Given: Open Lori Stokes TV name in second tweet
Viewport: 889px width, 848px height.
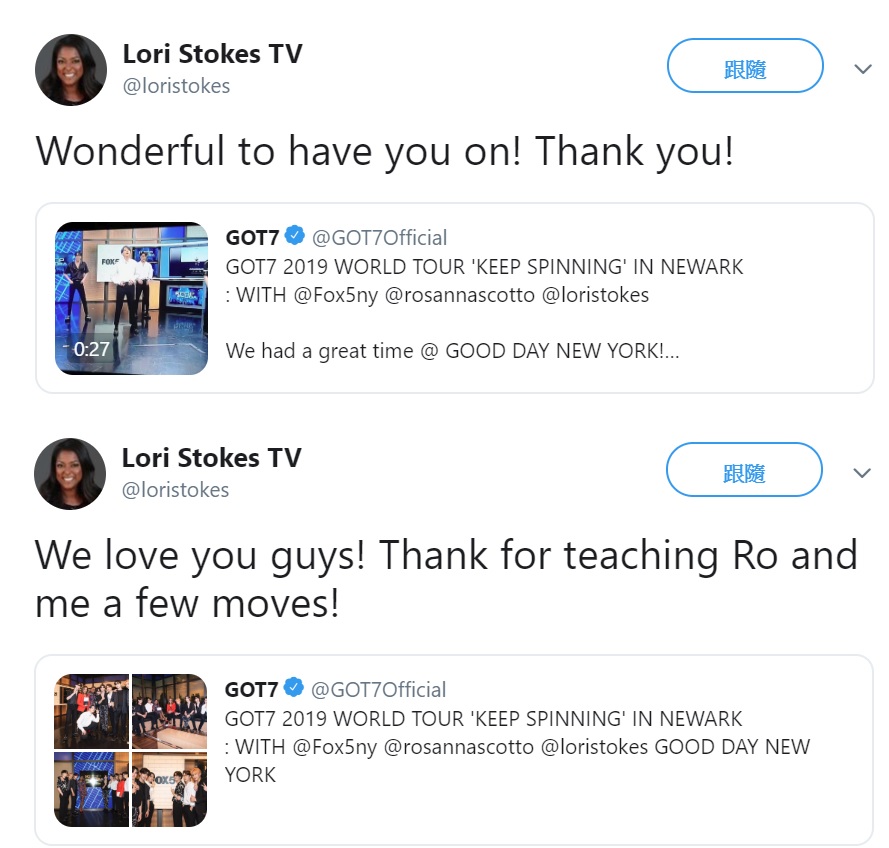Looking at the screenshot, I should (x=211, y=457).
